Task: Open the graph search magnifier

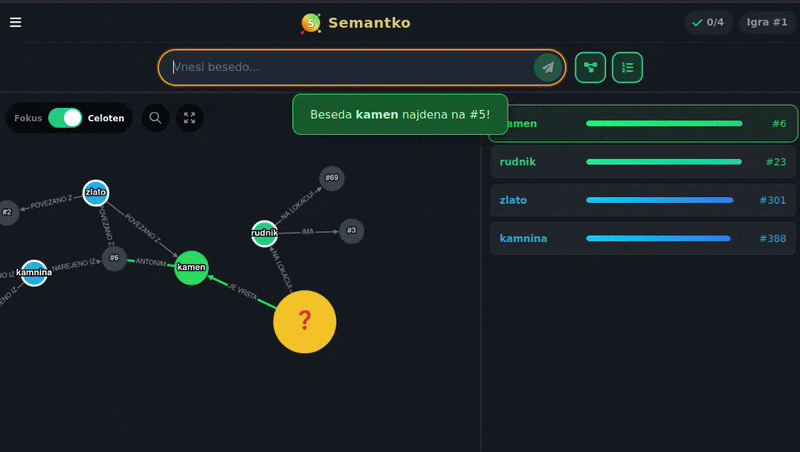Action: click(x=155, y=118)
